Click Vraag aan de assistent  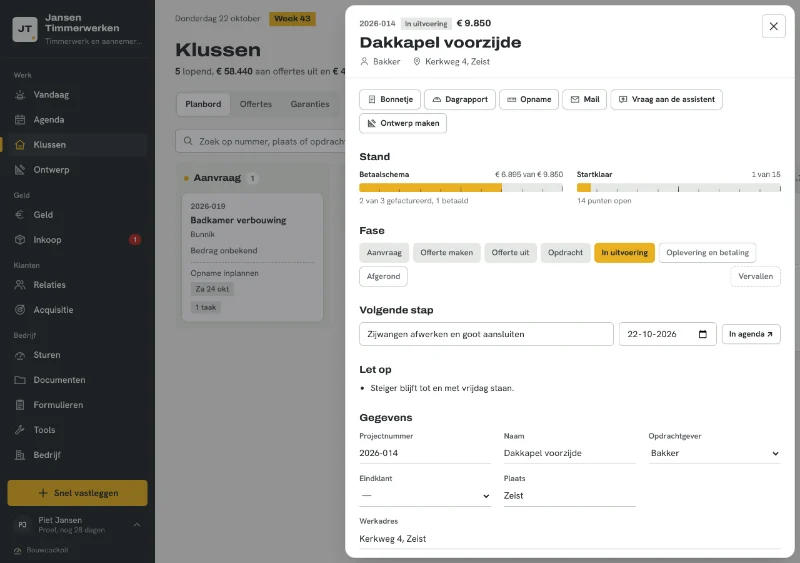point(666,99)
